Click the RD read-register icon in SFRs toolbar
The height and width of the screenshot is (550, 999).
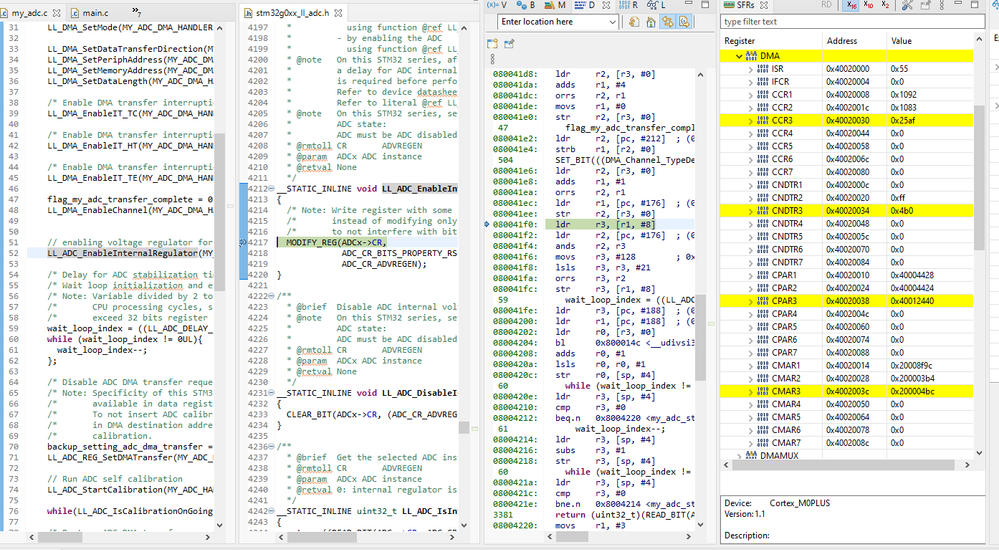tap(826, 5)
